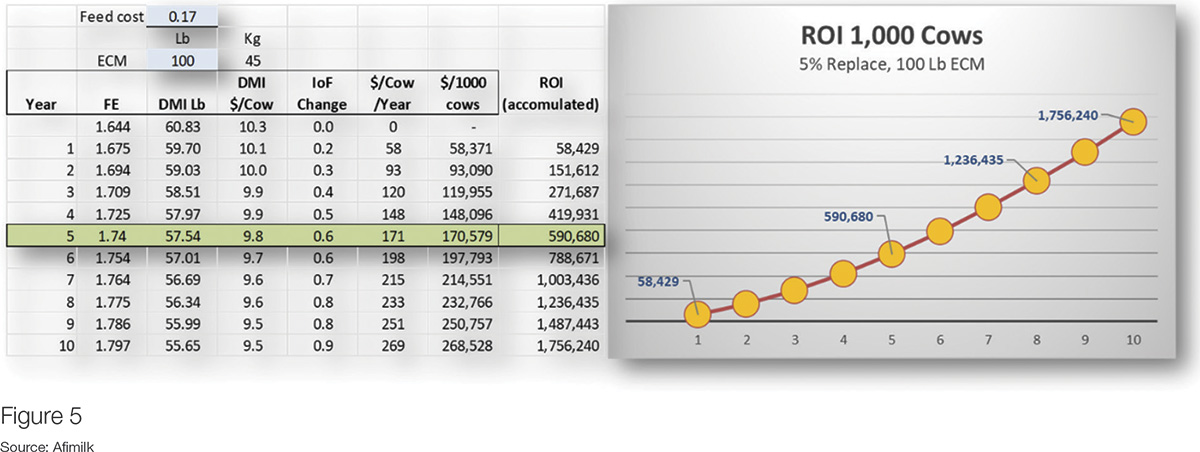
Task: Click the ECM Lb value 100 cell
Action: pyautogui.click(x=181, y=60)
